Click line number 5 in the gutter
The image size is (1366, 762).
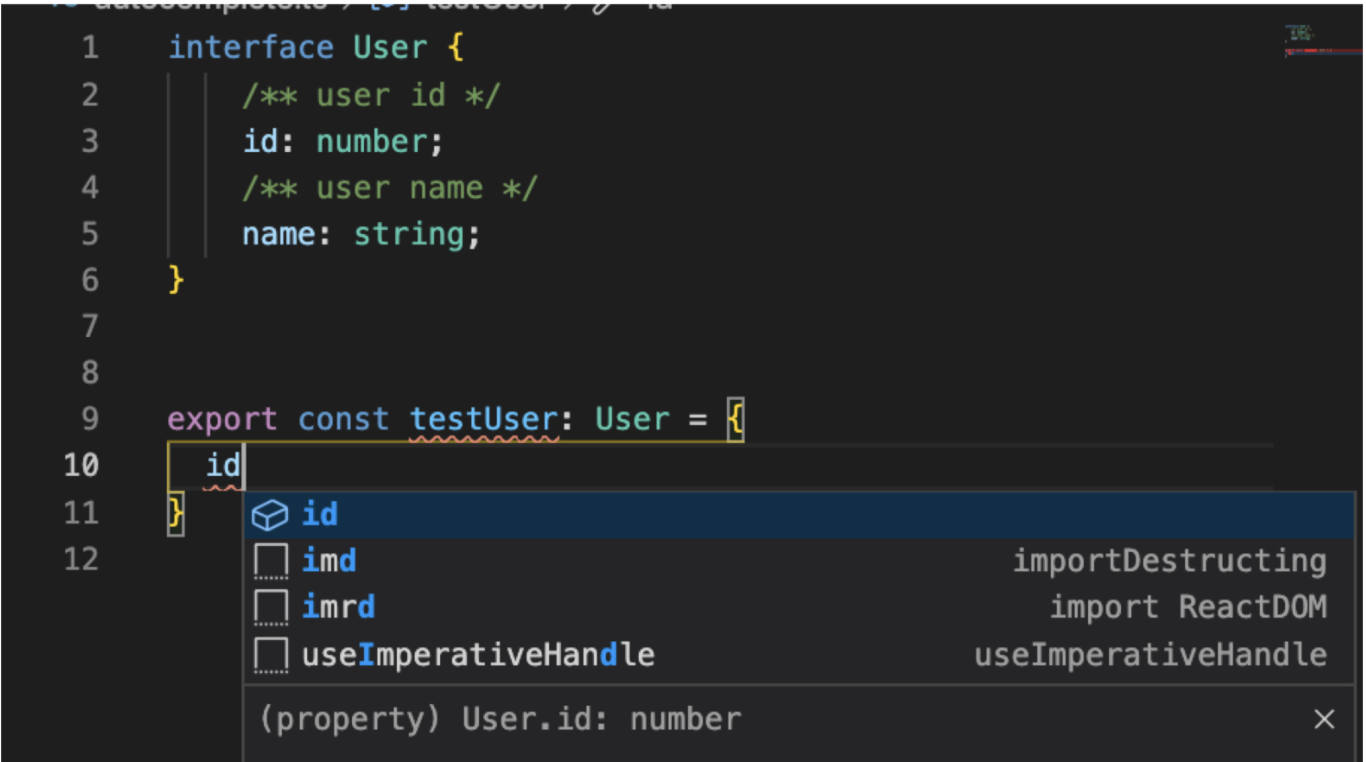point(90,233)
